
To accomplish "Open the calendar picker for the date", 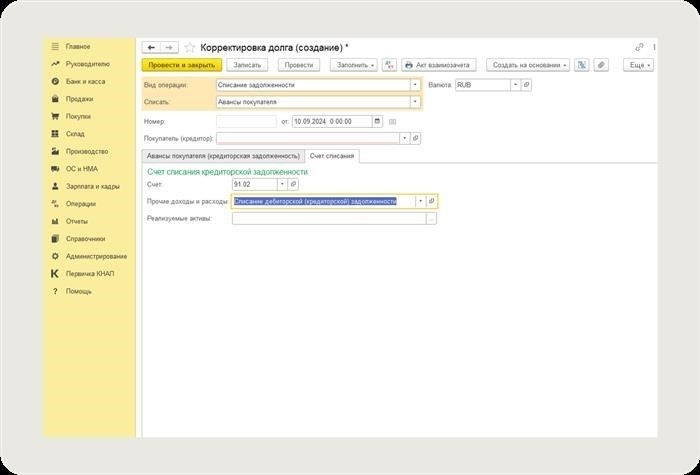I will tap(377, 121).
